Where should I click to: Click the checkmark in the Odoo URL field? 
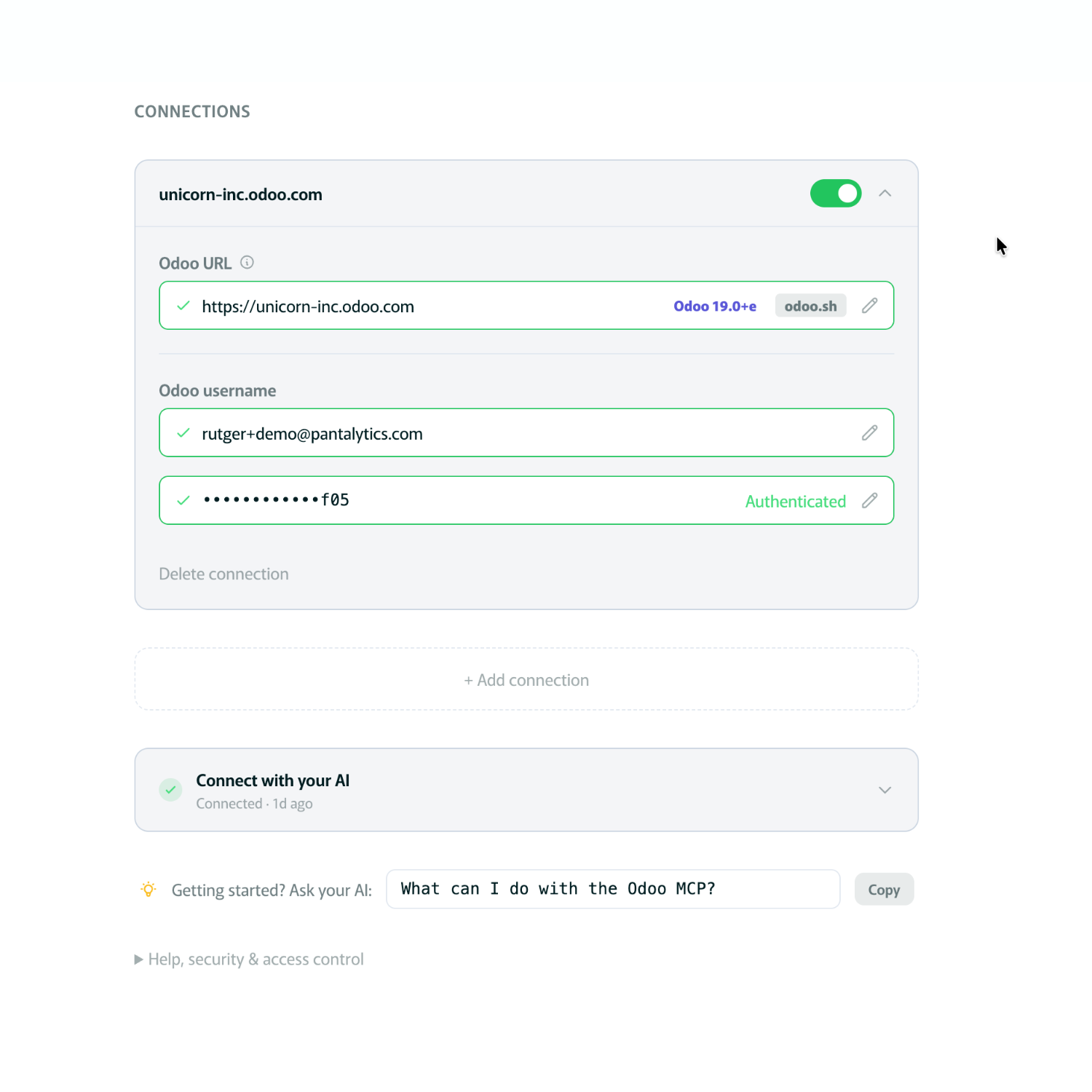pyautogui.click(x=183, y=306)
